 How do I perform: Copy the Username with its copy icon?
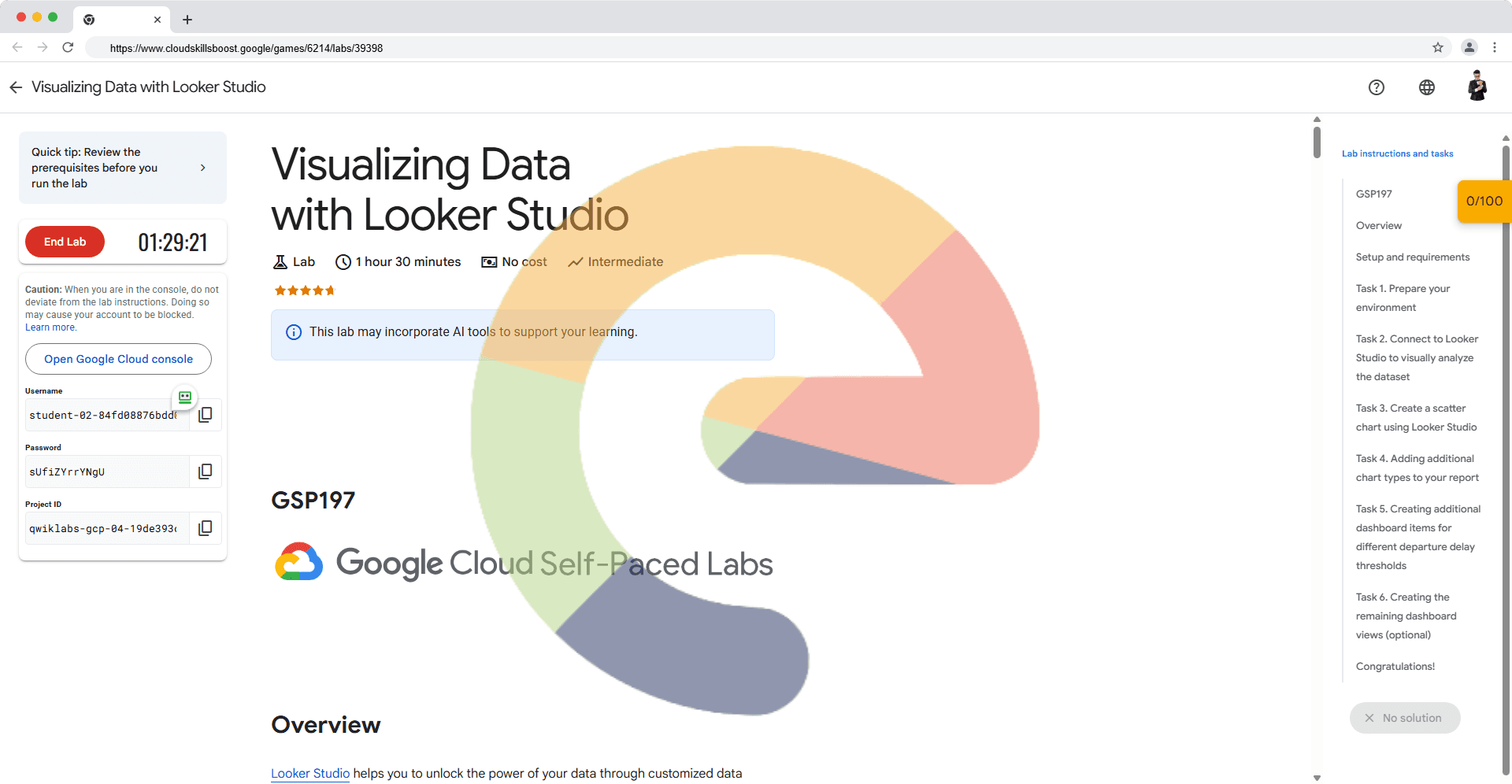205,415
